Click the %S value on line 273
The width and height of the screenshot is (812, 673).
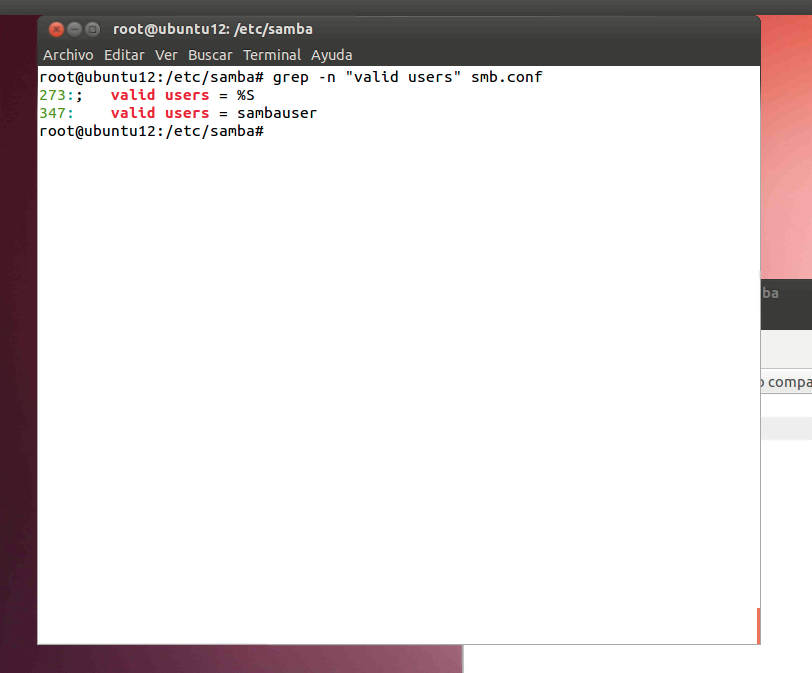click(x=245, y=95)
